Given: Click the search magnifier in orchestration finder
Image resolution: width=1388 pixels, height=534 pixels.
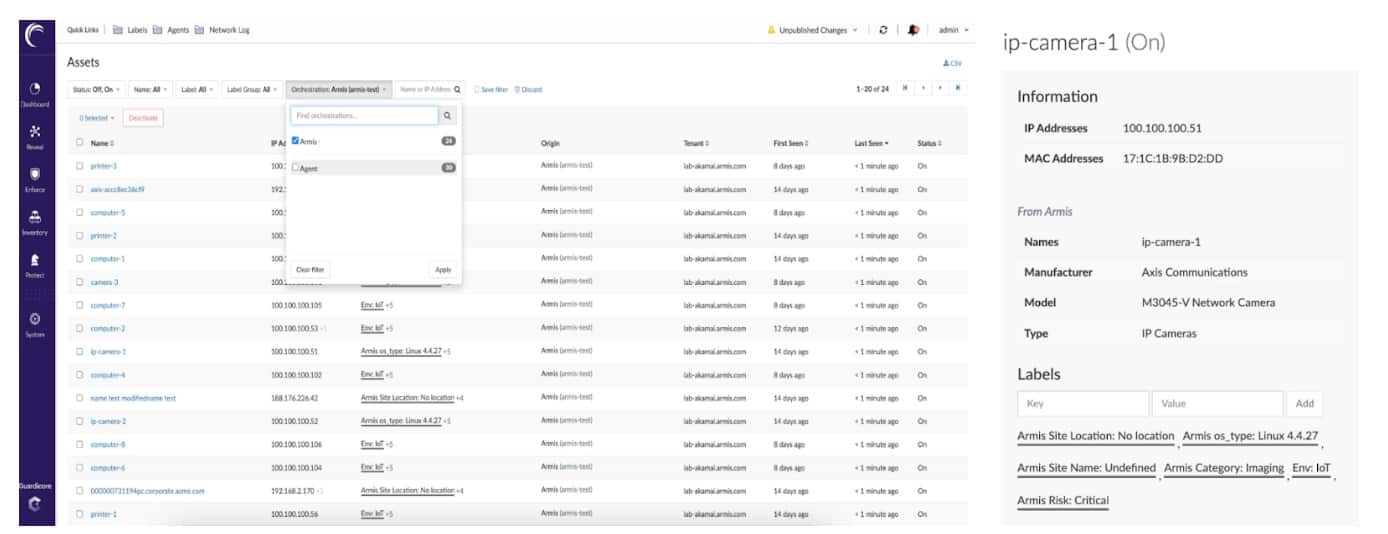Looking at the screenshot, I should tap(448, 116).
